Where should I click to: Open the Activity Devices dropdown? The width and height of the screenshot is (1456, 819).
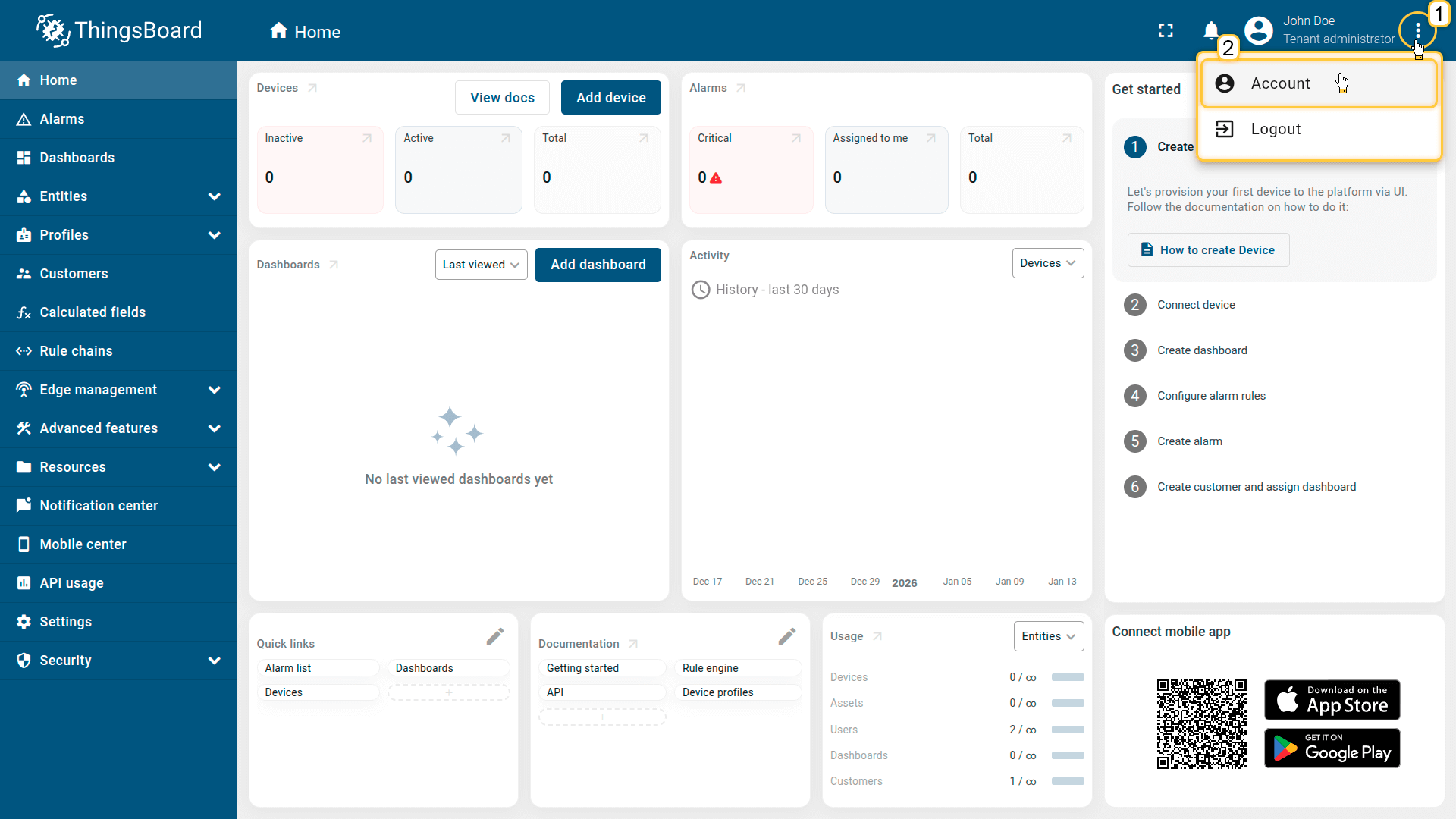(1047, 263)
